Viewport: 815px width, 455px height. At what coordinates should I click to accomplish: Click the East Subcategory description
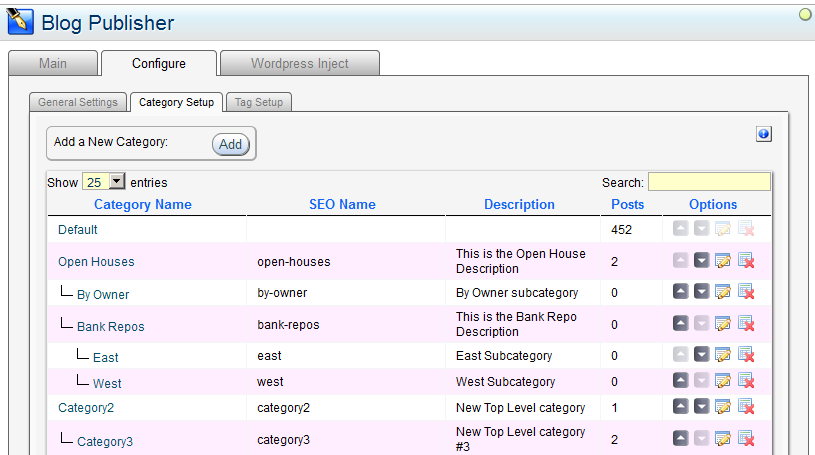coord(504,356)
